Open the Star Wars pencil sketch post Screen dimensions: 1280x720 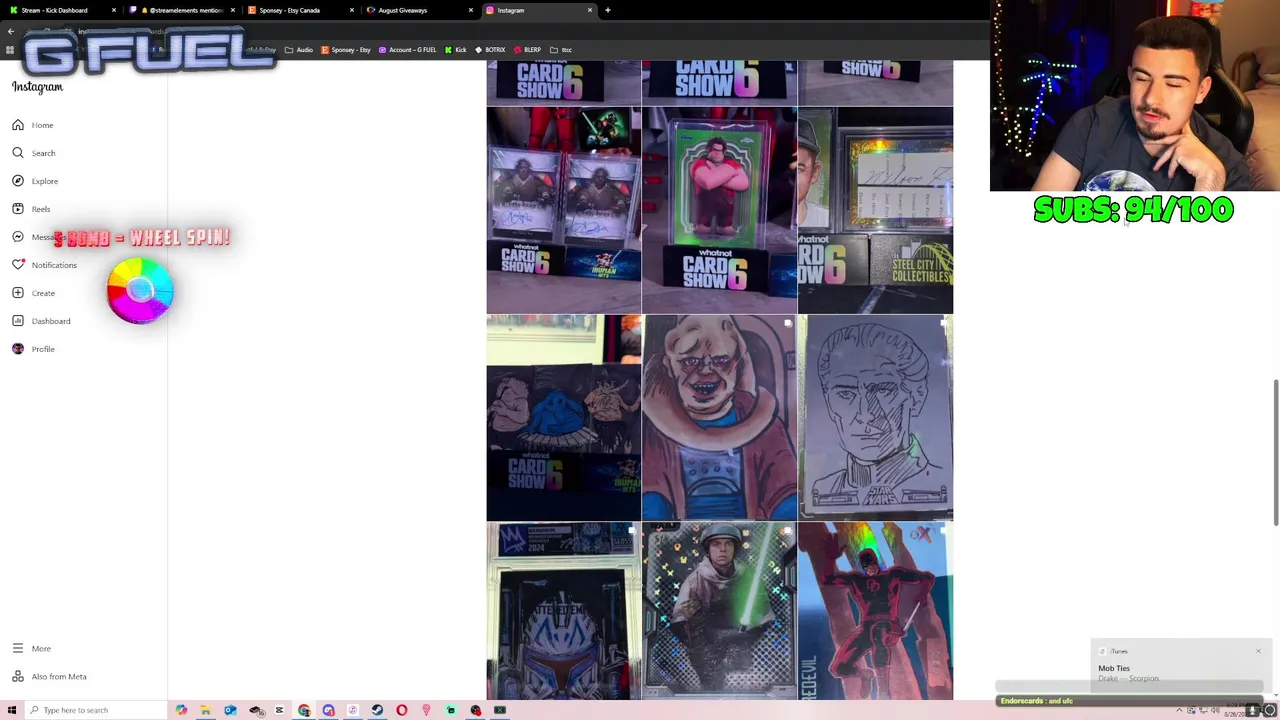pyautogui.click(x=876, y=418)
